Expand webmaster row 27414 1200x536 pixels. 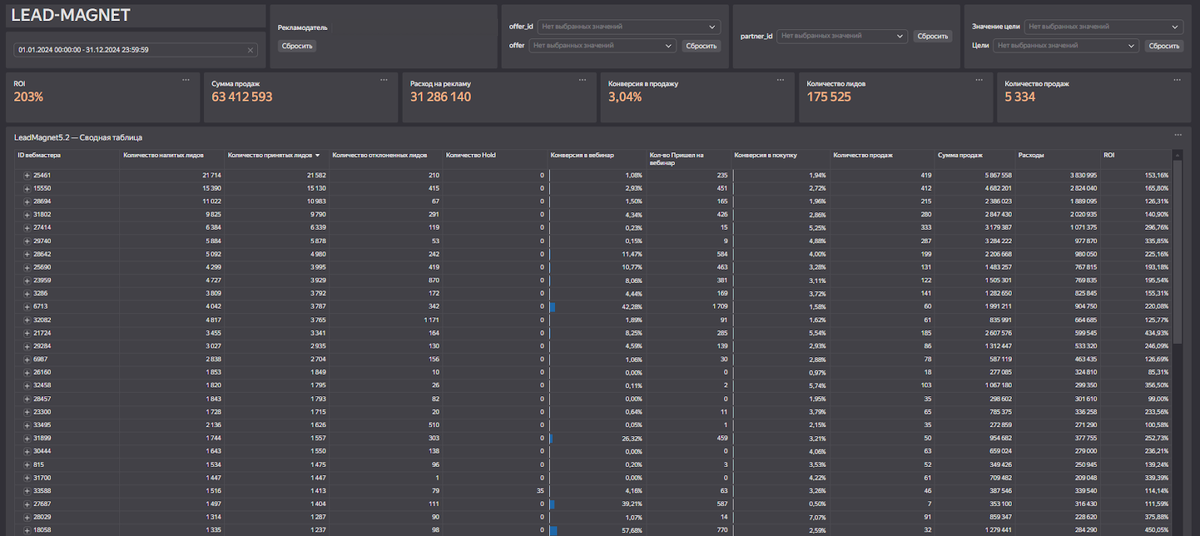tap(27, 228)
